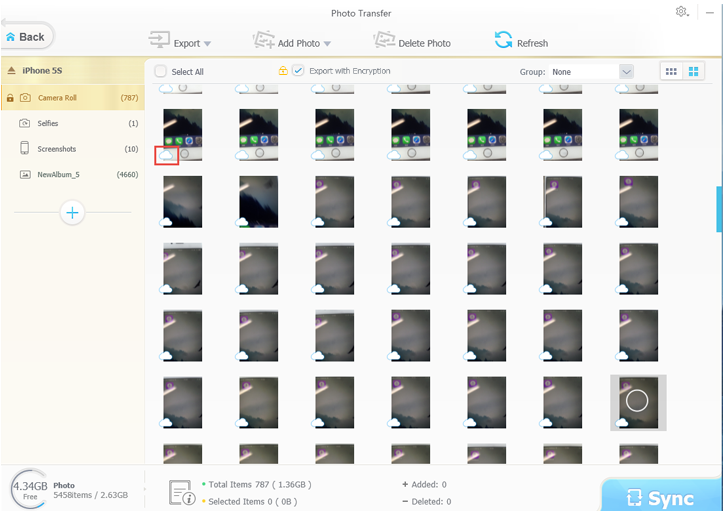Minimize the Photo Transfer window
The height and width of the screenshot is (522, 727).
click(710, 13)
